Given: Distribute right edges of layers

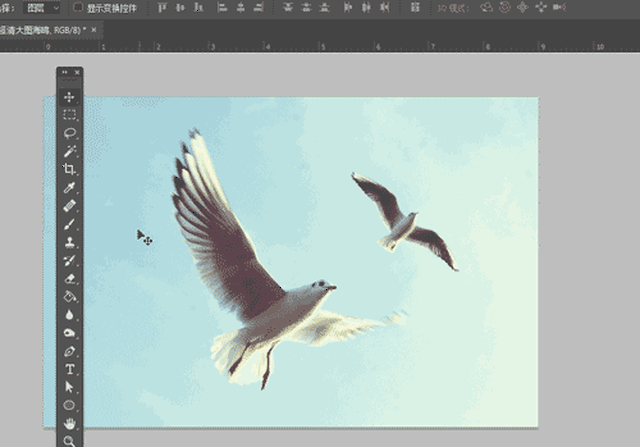Looking at the screenshot, I should tap(384, 7).
